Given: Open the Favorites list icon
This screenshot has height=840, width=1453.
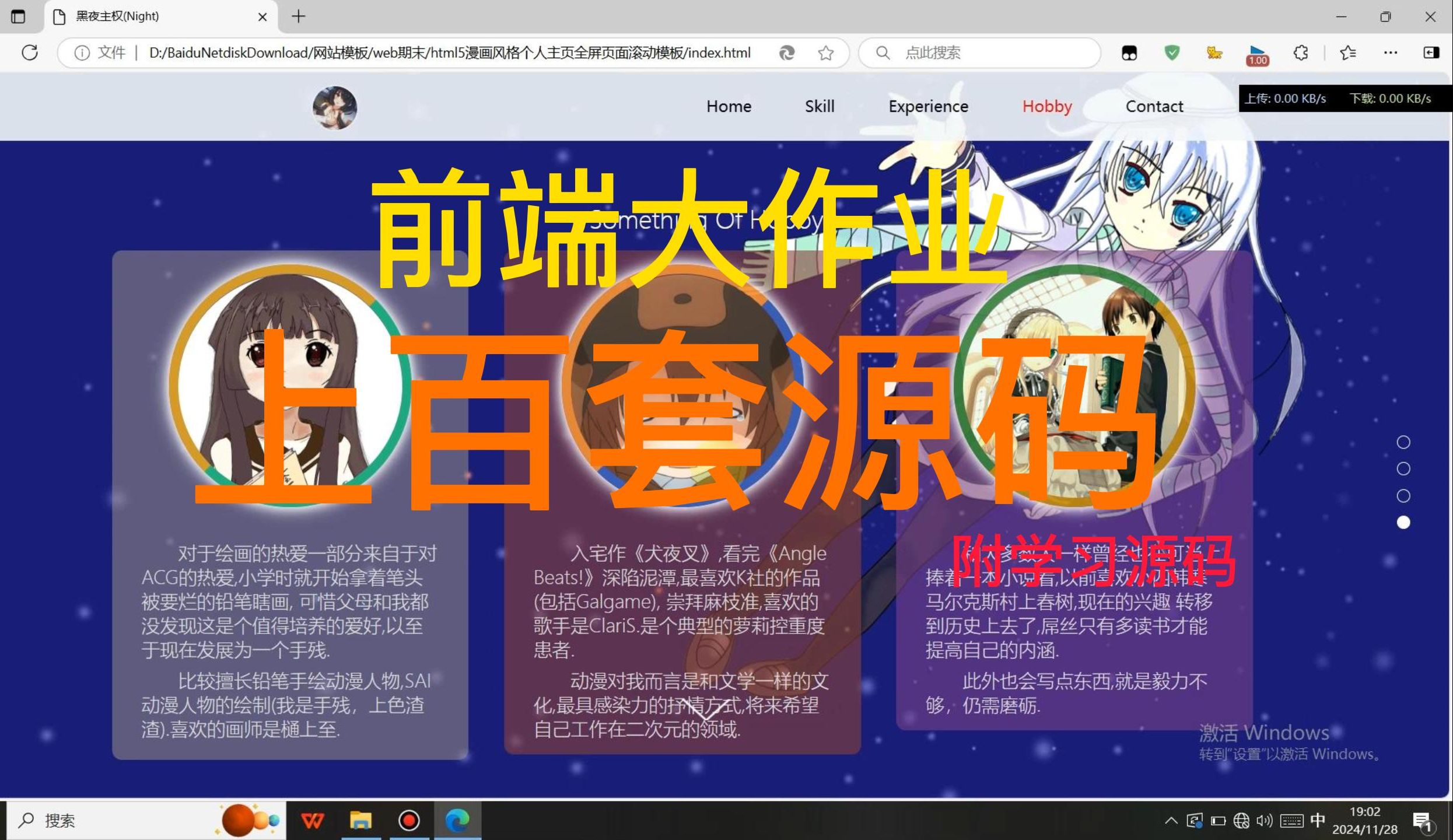Looking at the screenshot, I should click(1347, 53).
